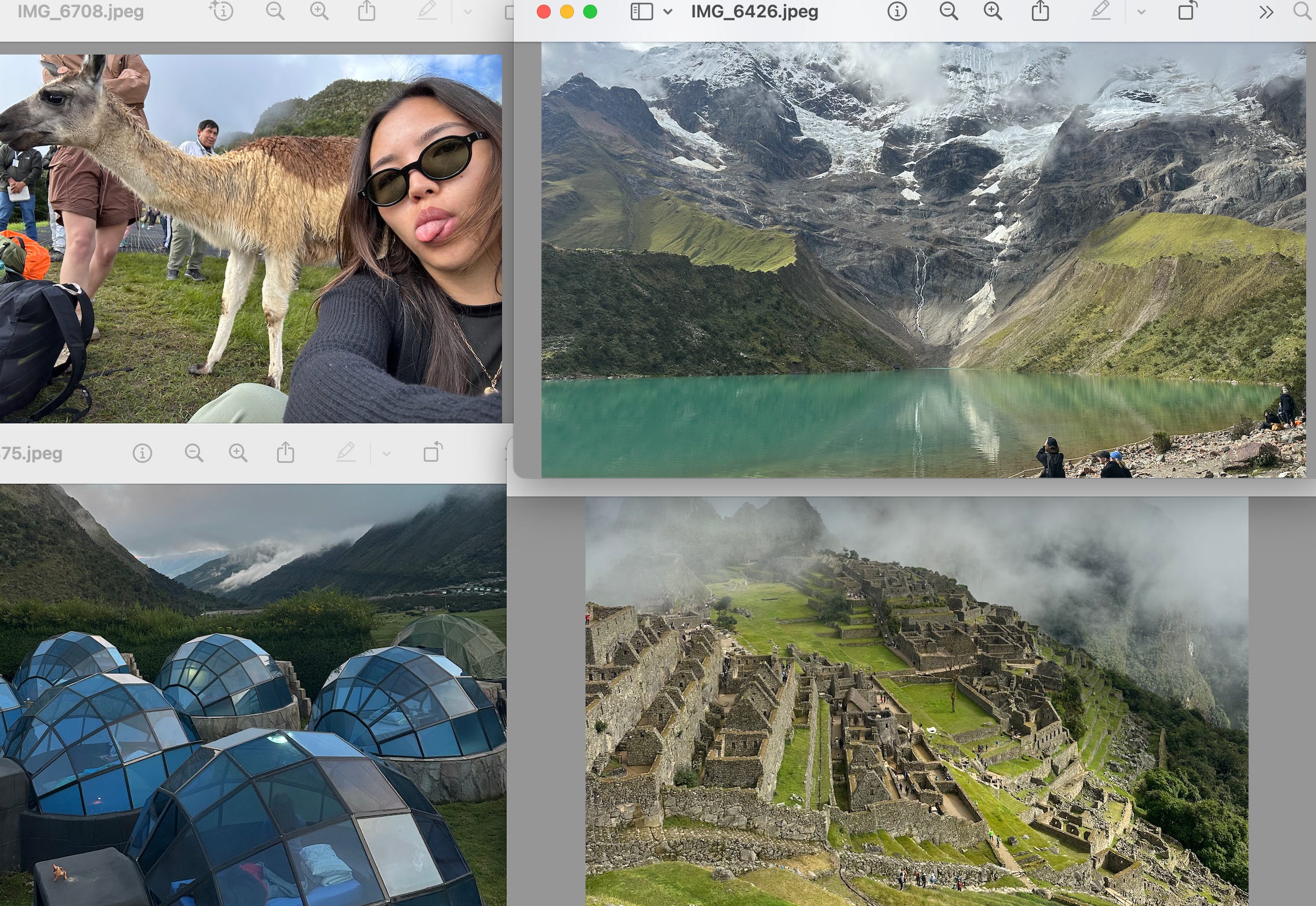Toggle Markup pen in IMG_6708.jpeg window
1316x906 pixels.
tap(427, 12)
